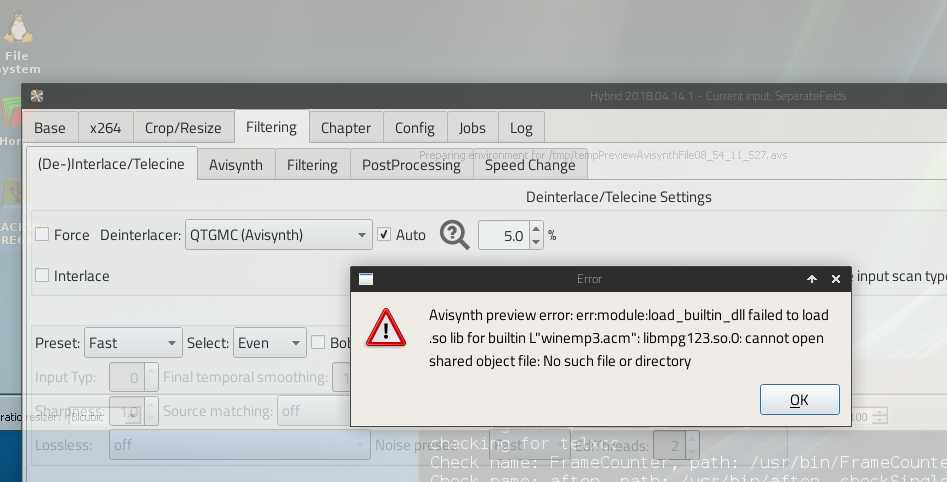Increase the 5.0 percent spinner value
The height and width of the screenshot is (482, 947).
[x=536, y=230]
